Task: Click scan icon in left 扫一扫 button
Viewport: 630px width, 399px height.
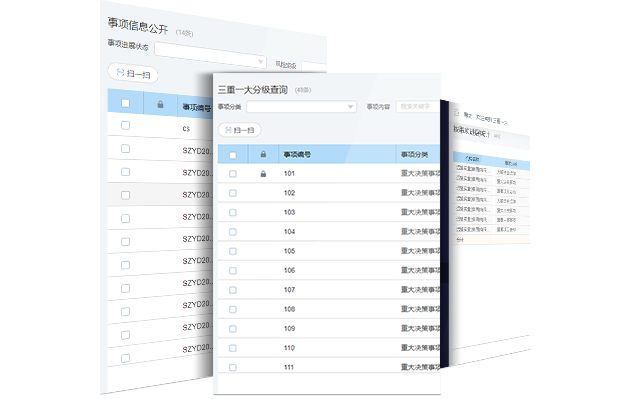Action: 120,72
